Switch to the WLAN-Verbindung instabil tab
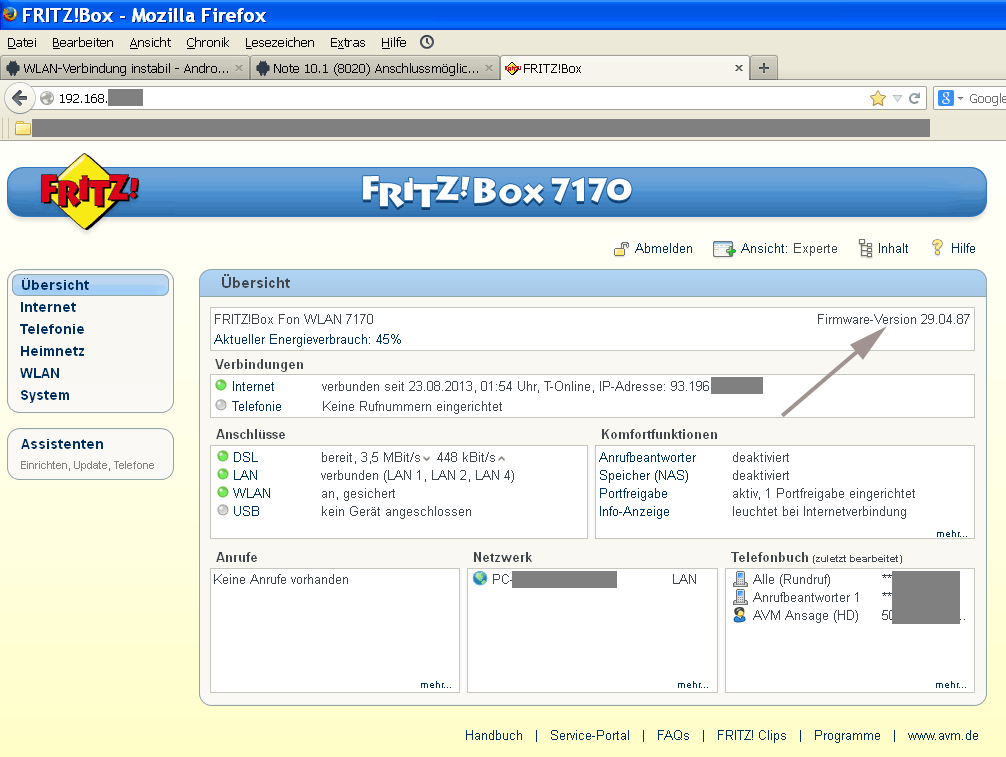Viewport: 1006px width, 757px height. tap(124, 68)
